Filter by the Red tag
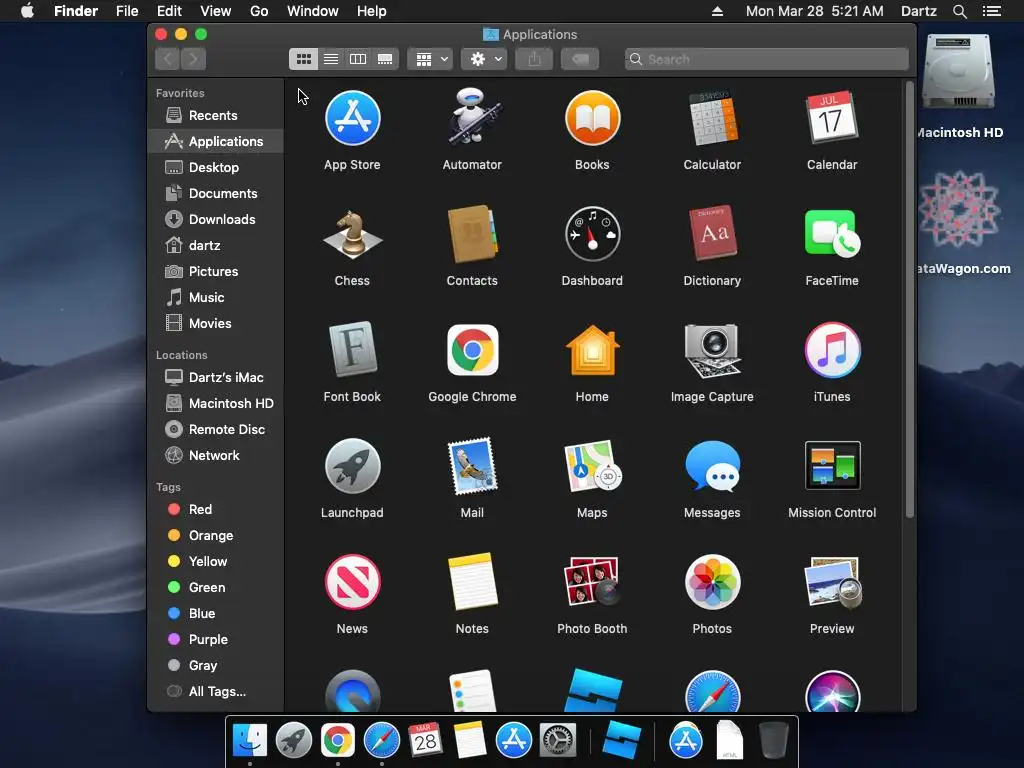 click(x=216, y=509)
